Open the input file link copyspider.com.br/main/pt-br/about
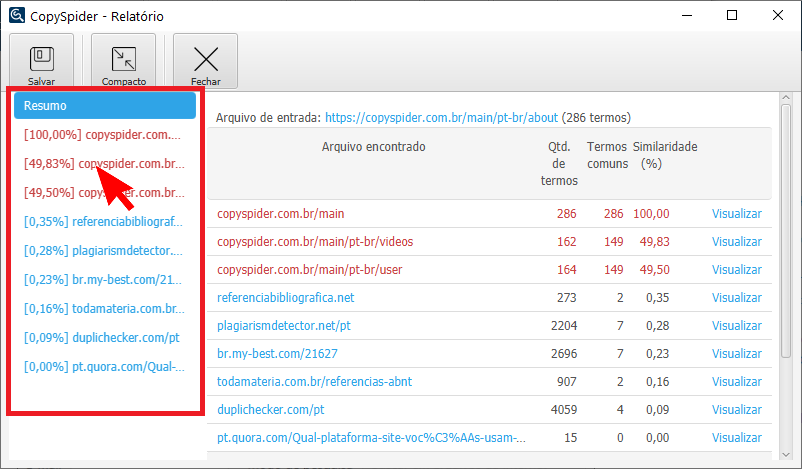This screenshot has width=802, height=469. click(x=441, y=118)
